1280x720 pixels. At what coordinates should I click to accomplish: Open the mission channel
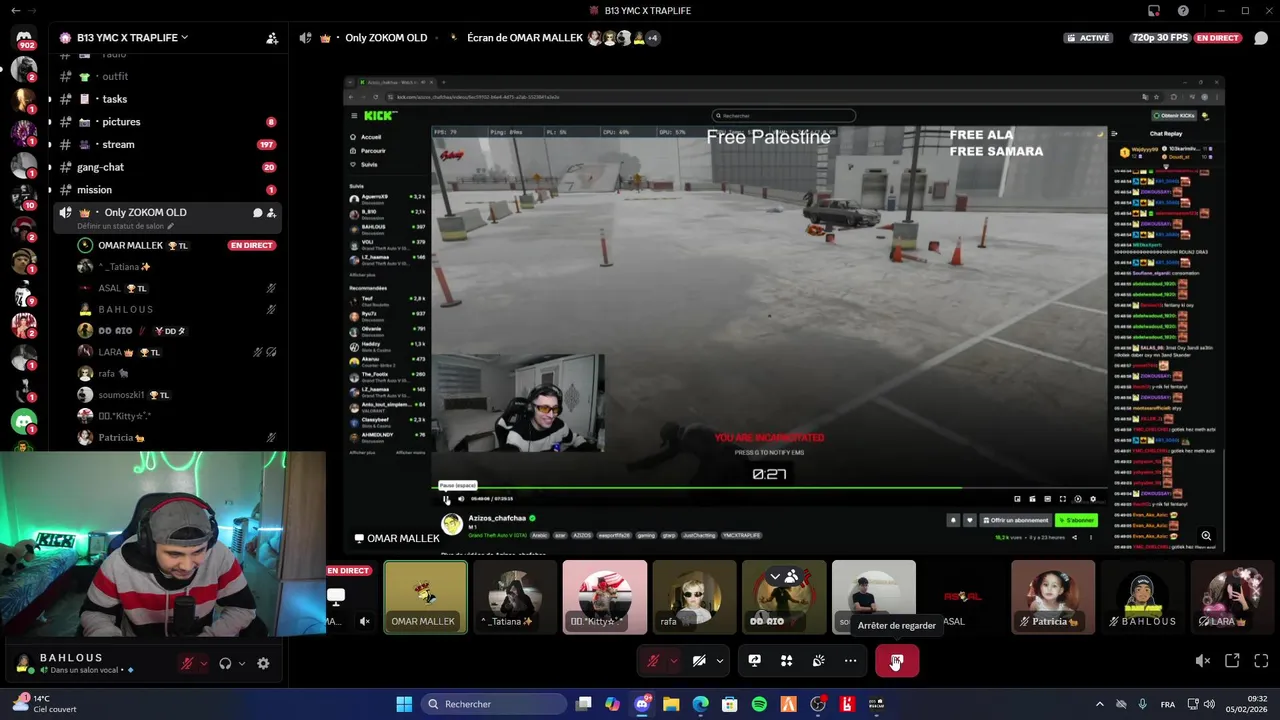click(x=94, y=190)
